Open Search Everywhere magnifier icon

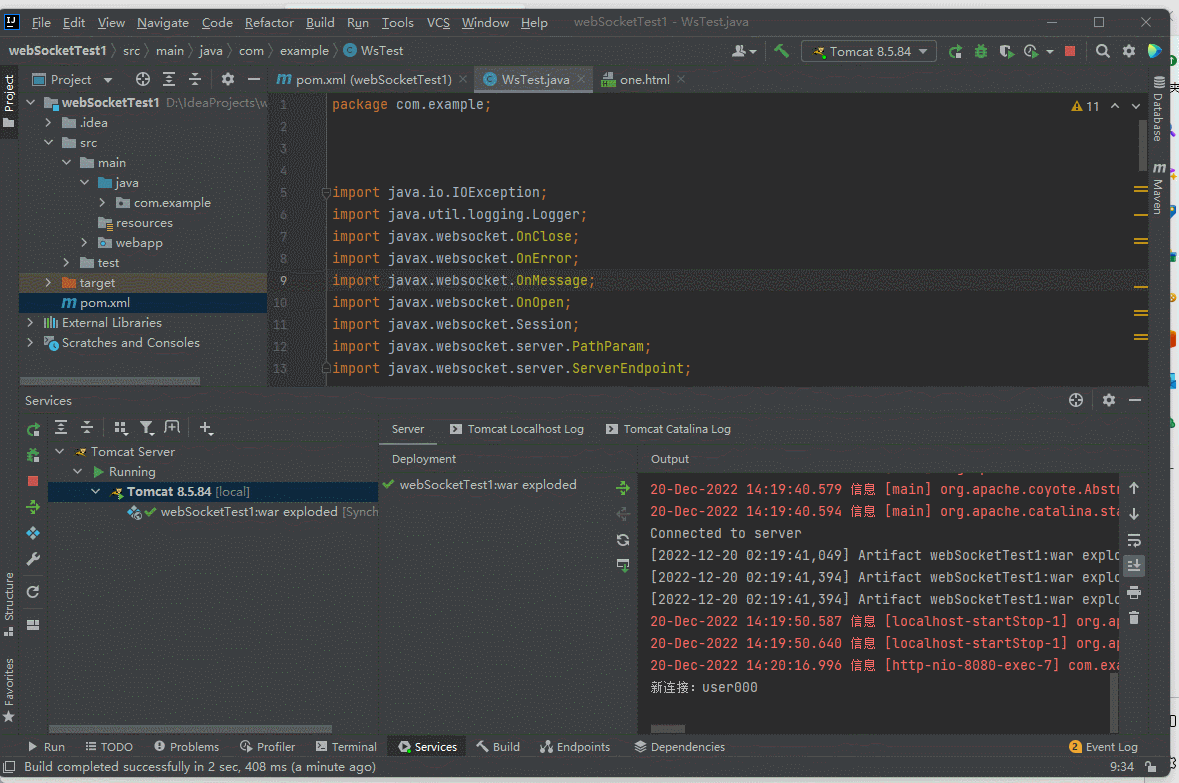click(x=1102, y=51)
